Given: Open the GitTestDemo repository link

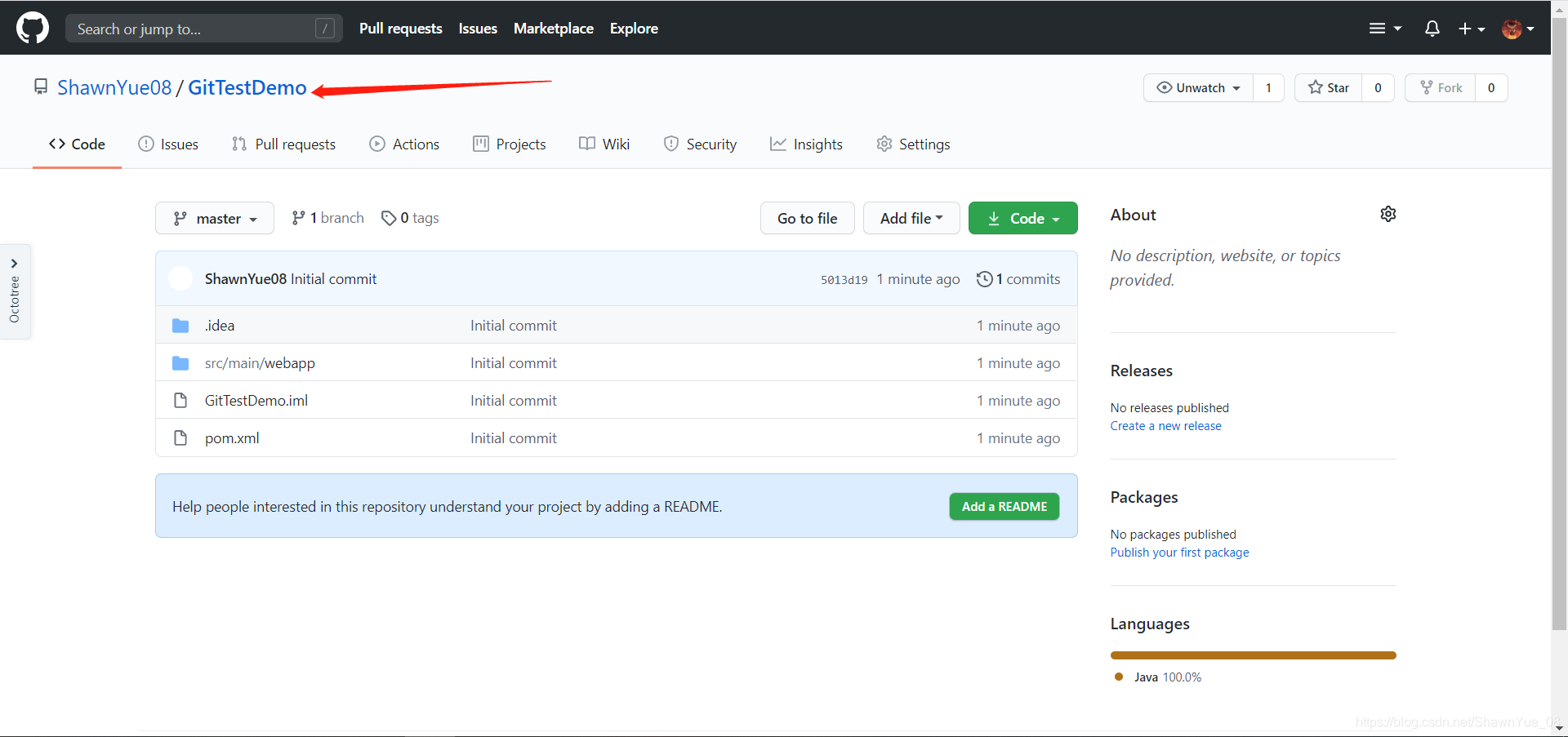Looking at the screenshot, I should tap(247, 87).
